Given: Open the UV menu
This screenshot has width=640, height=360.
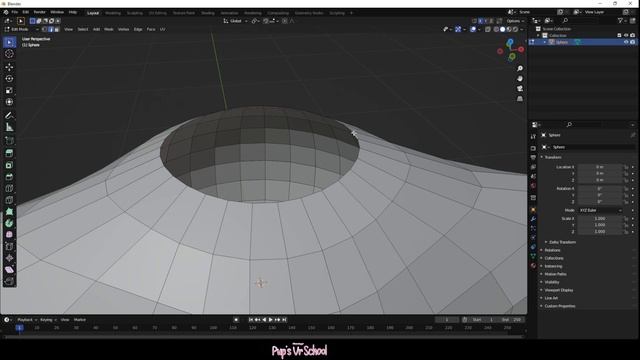Looking at the screenshot, I should click(x=162, y=29).
